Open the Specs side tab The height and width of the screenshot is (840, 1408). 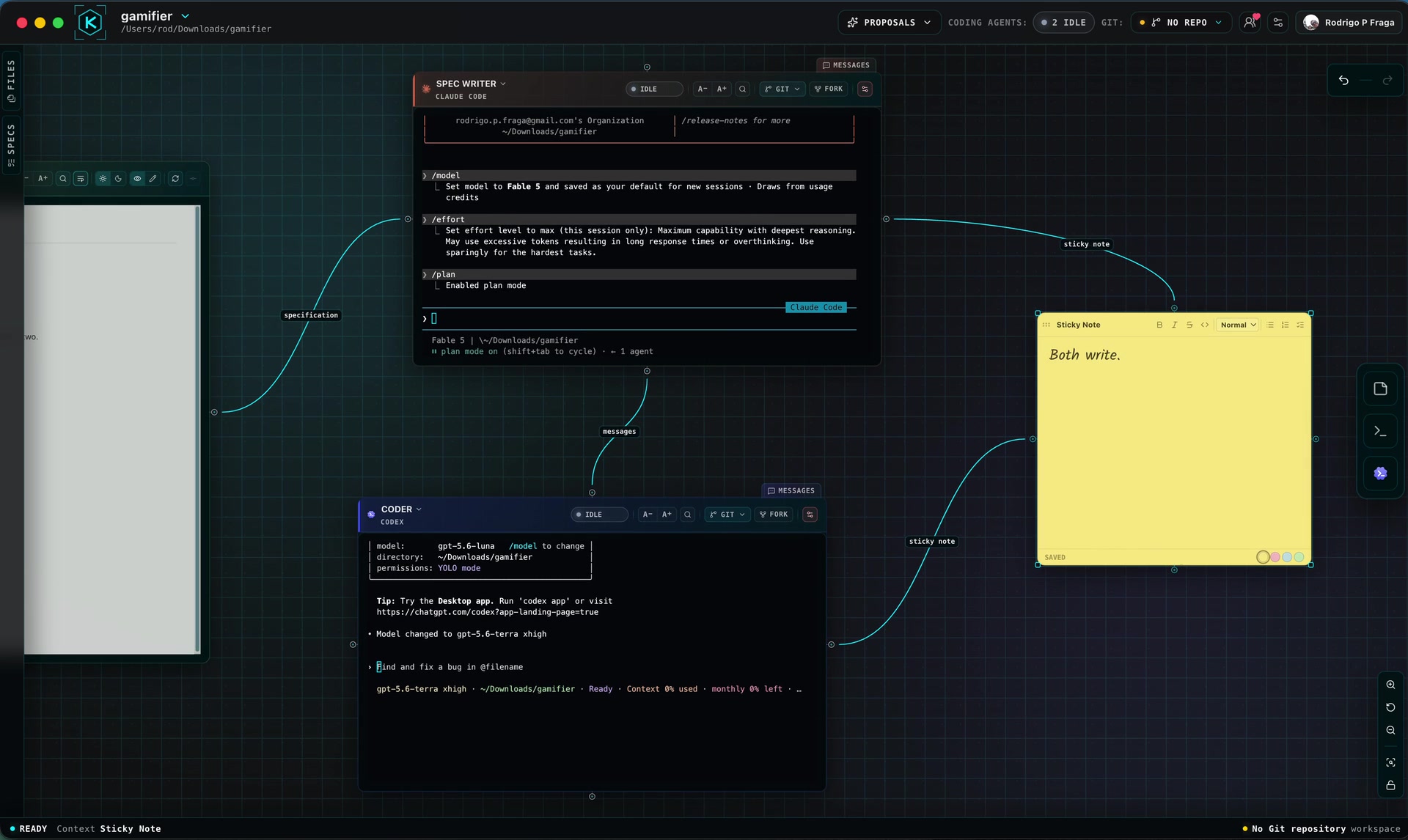click(x=11, y=144)
